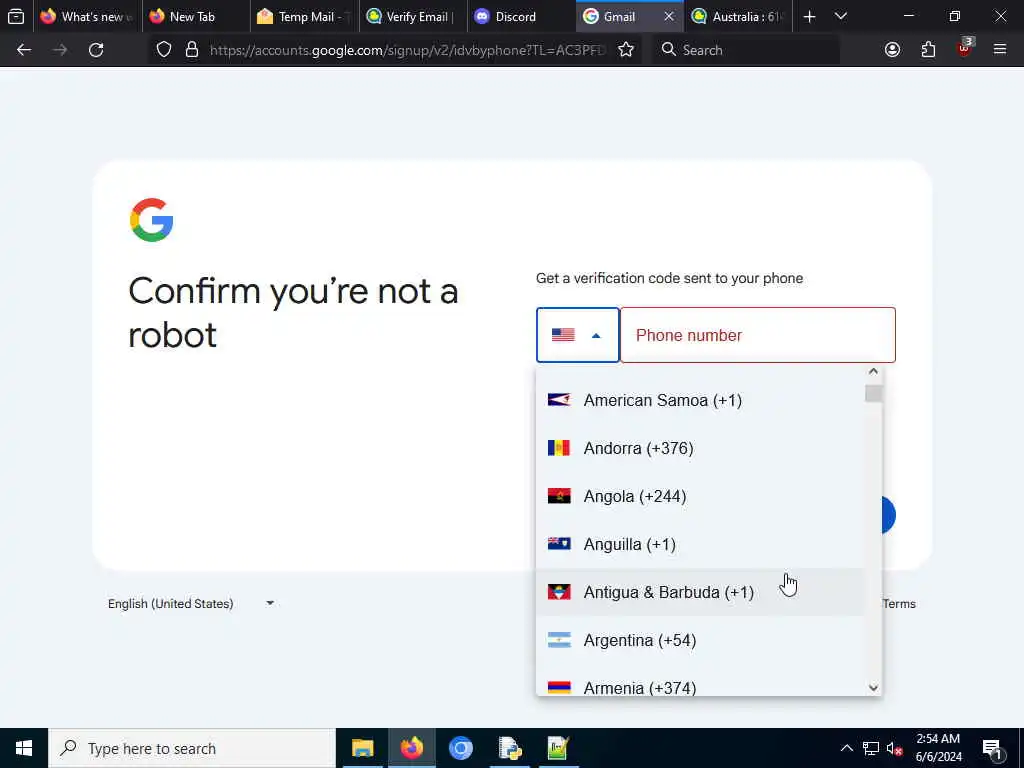1024x768 pixels.
Task: Open the Python file taskbar icon
Action: [509, 748]
